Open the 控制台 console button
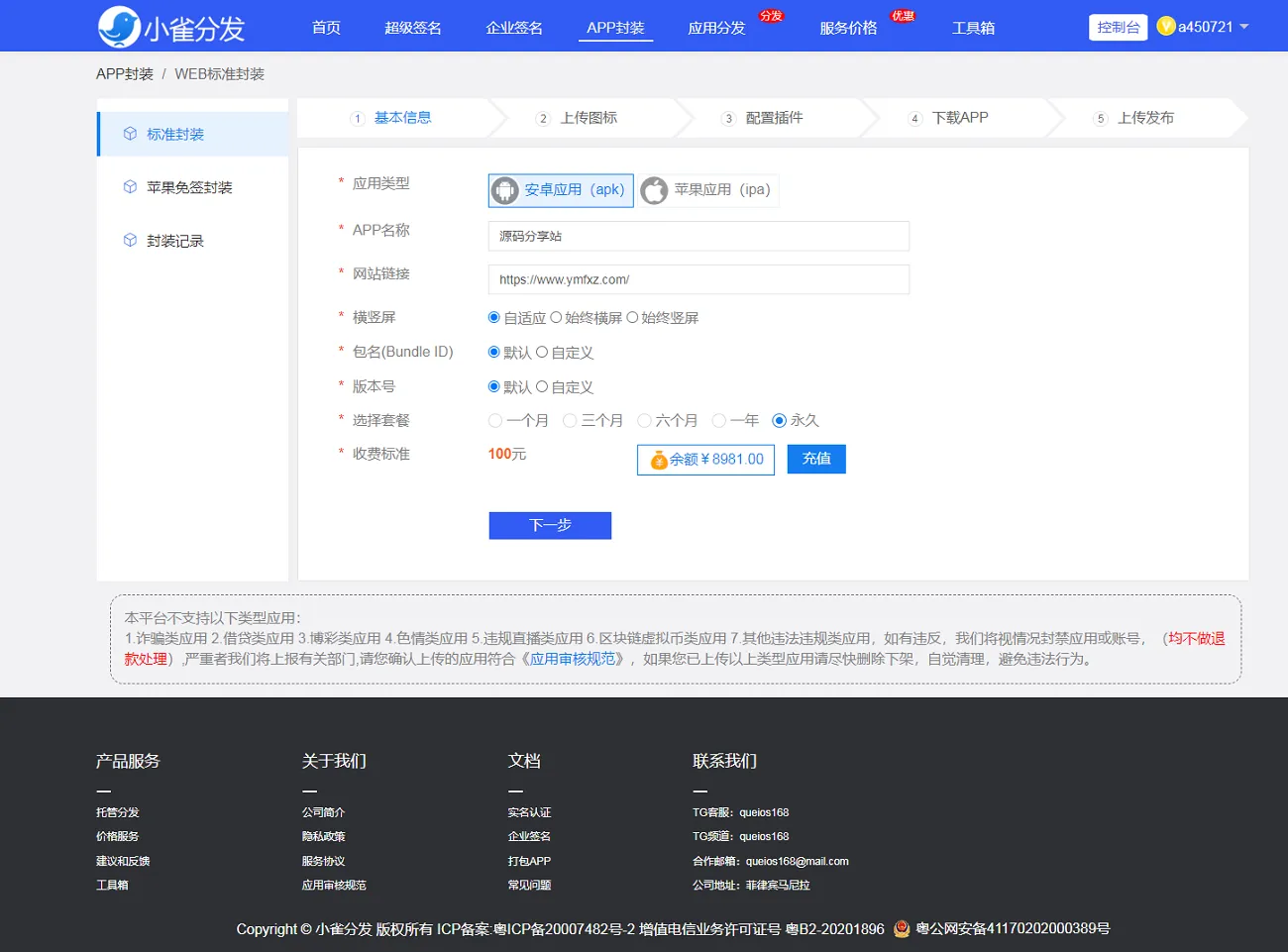This screenshot has height=952, width=1288. point(1118,28)
